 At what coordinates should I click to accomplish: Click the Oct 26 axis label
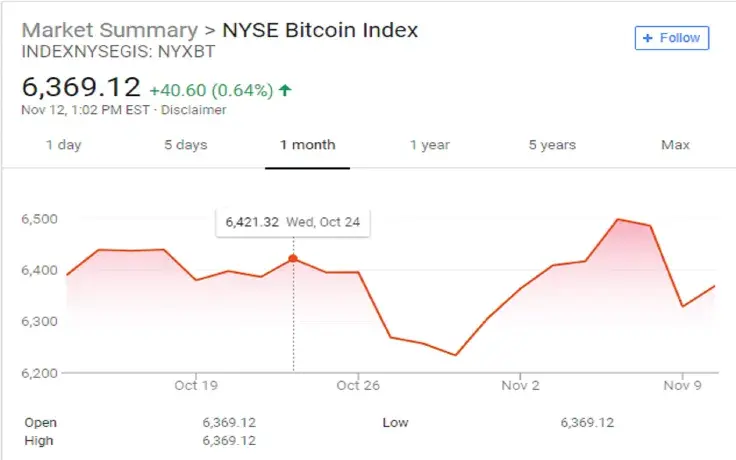click(x=360, y=385)
